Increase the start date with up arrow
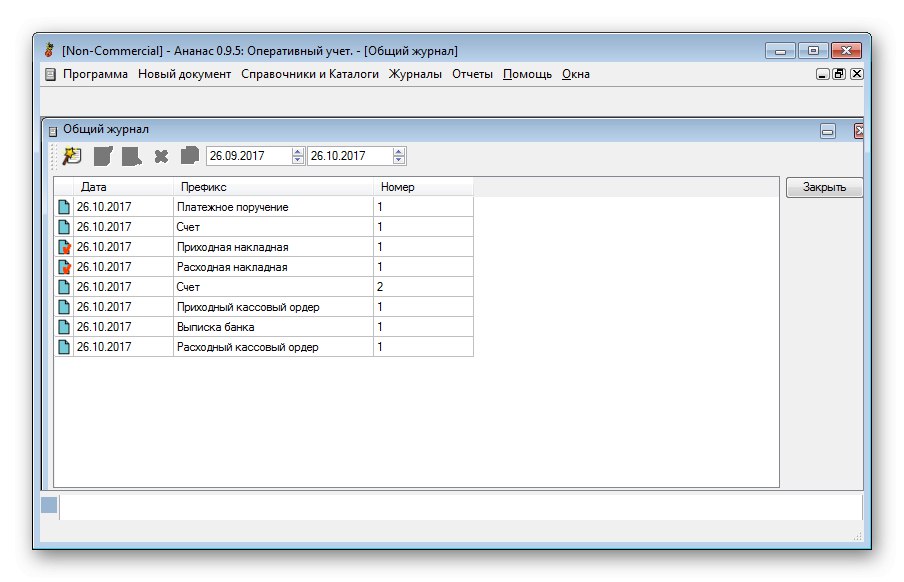904x582 pixels. pos(297,152)
